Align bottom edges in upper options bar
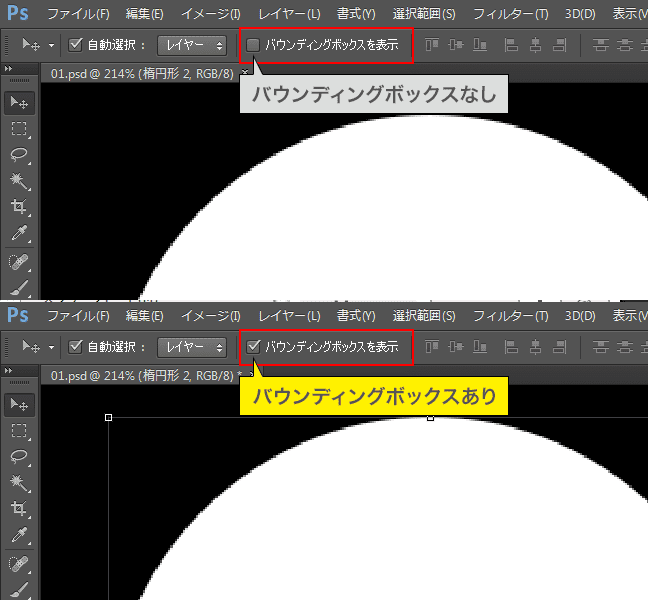 tap(480, 45)
